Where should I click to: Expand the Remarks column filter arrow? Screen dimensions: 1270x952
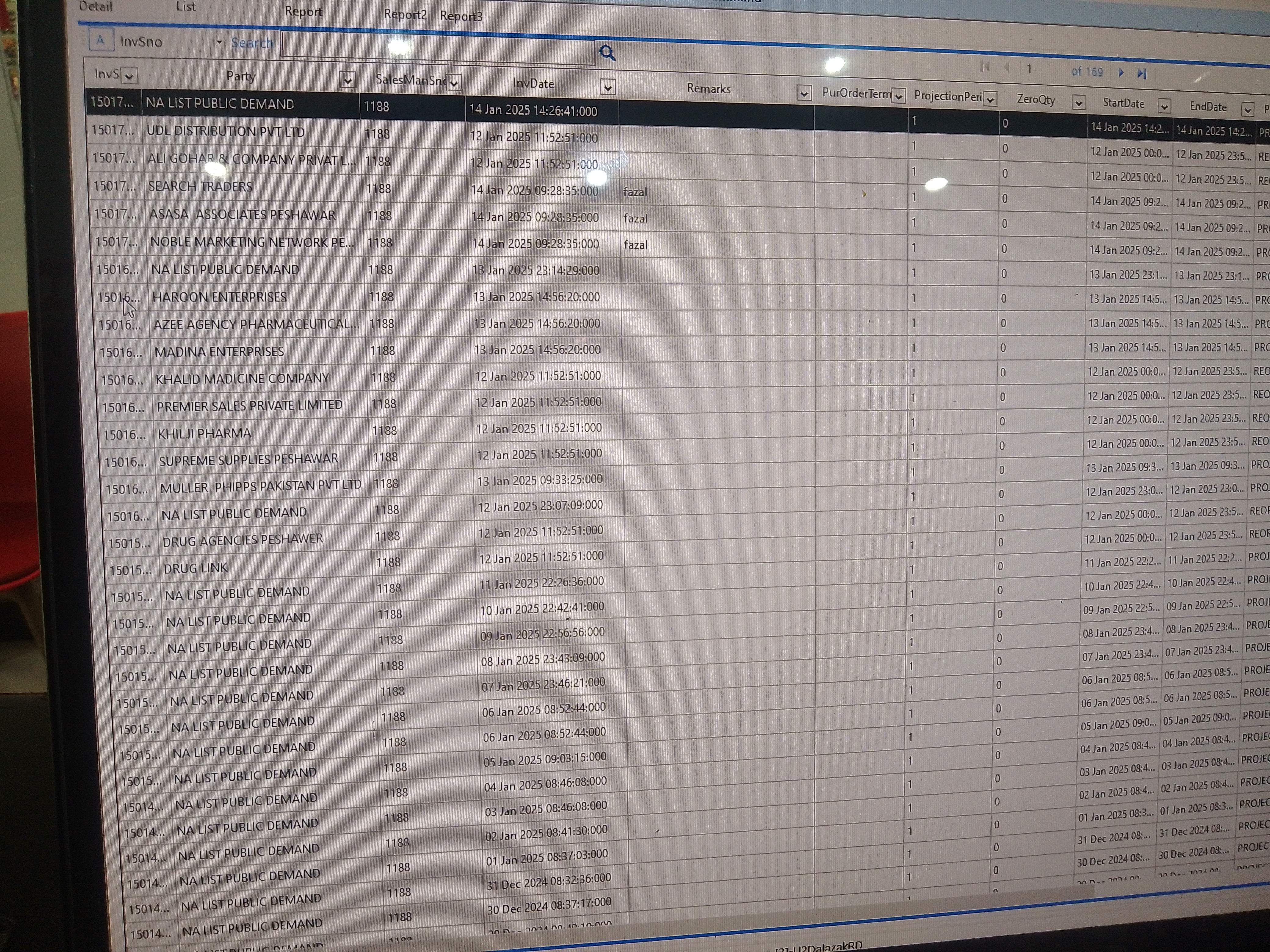point(804,93)
